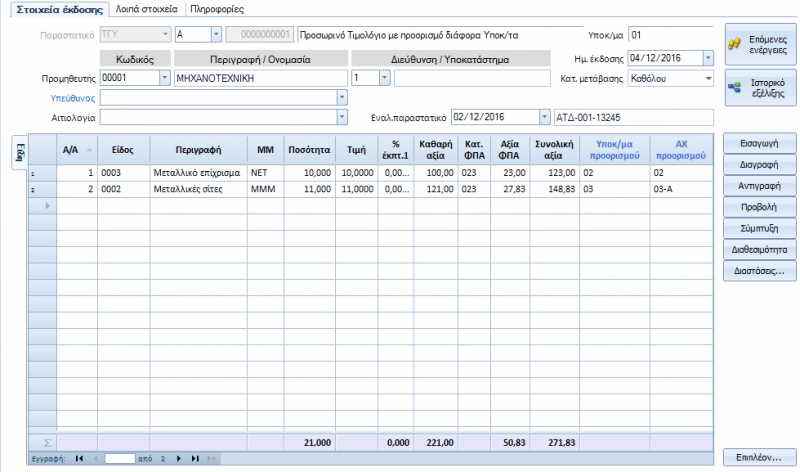Image resolution: width=800 pixels, height=472 pixels.
Task: Click the Περιγραφή column header
Action: tap(198, 150)
